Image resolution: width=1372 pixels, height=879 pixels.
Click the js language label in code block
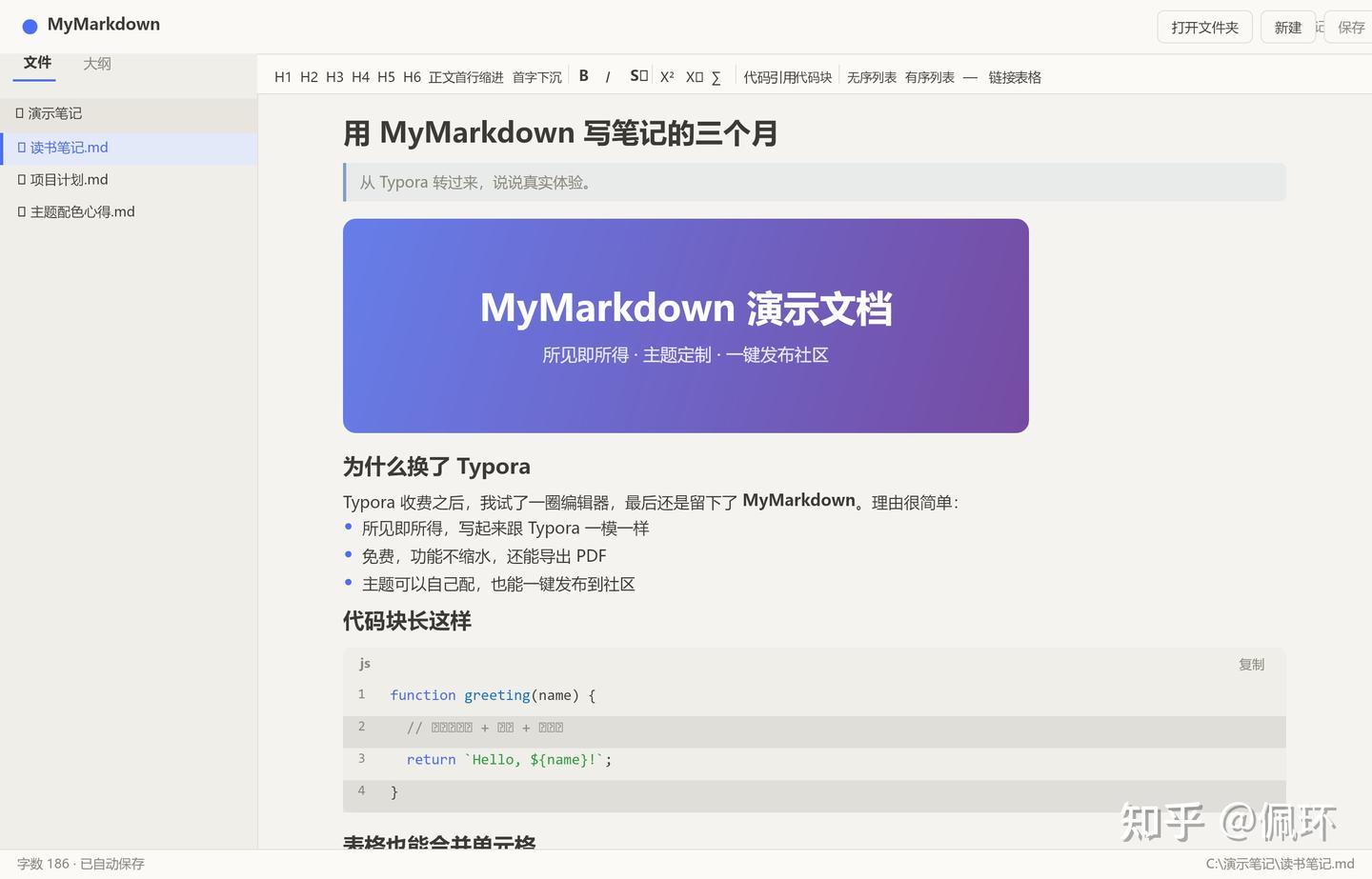(x=365, y=664)
